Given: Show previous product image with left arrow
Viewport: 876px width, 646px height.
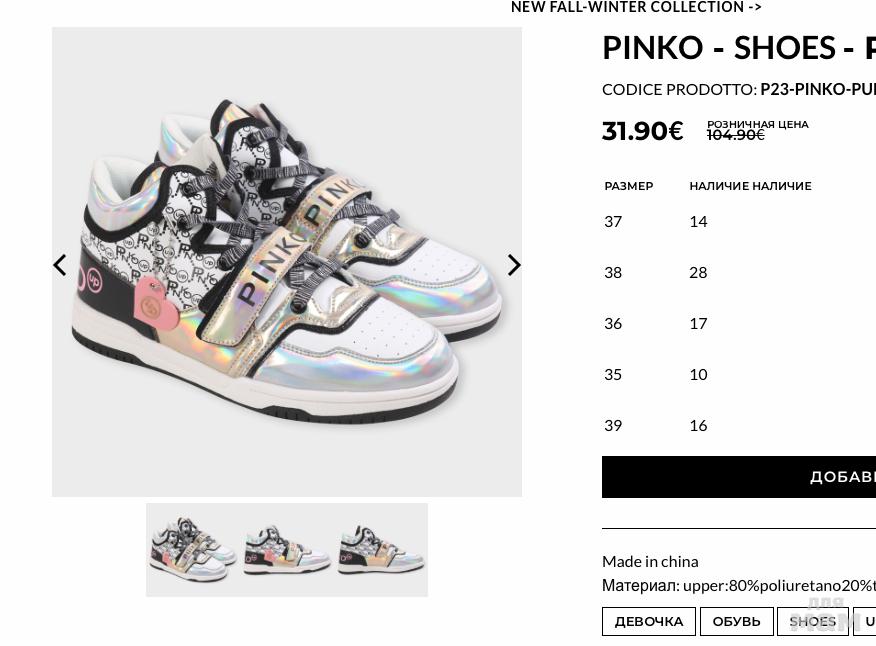Looking at the screenshot, I should (x=60, y=265).
